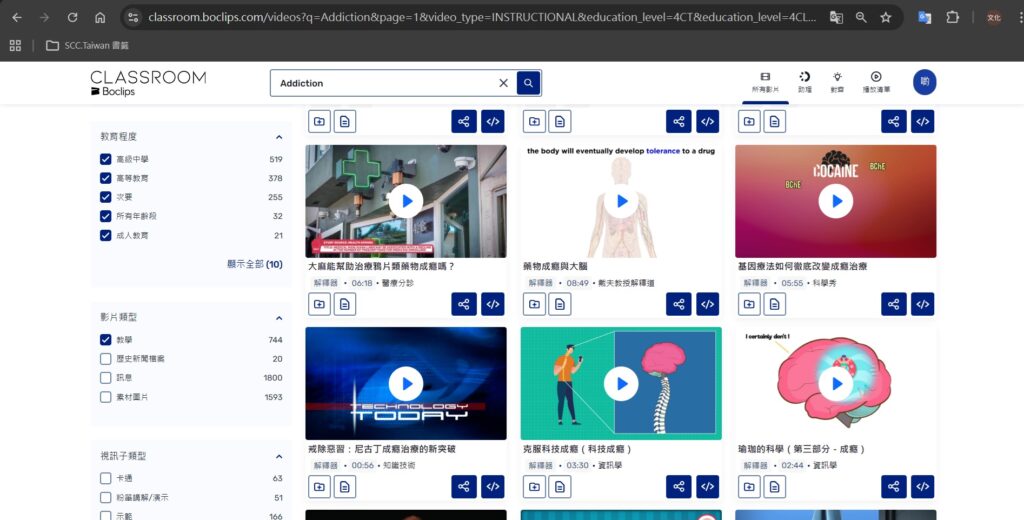Collapse the 影片類型 filter section
This screenshot has width=1024, height=520.
(x=279, y=317)
